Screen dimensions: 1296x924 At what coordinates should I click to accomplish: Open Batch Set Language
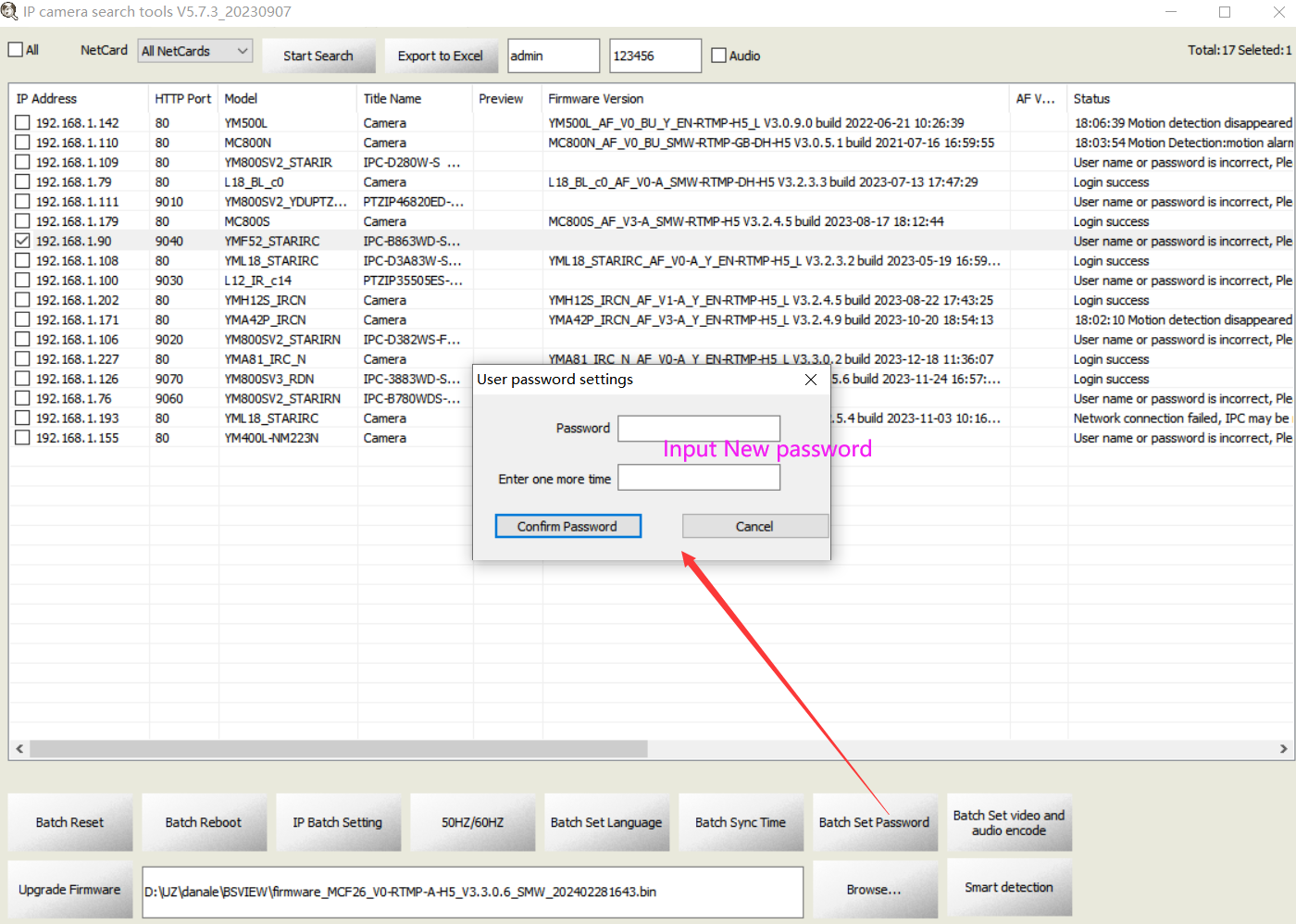[x=605, y=822]
